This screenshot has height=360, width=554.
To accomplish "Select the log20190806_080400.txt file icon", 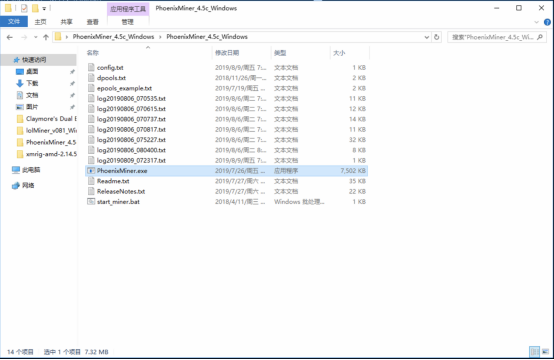I will (x=91, y=150).
